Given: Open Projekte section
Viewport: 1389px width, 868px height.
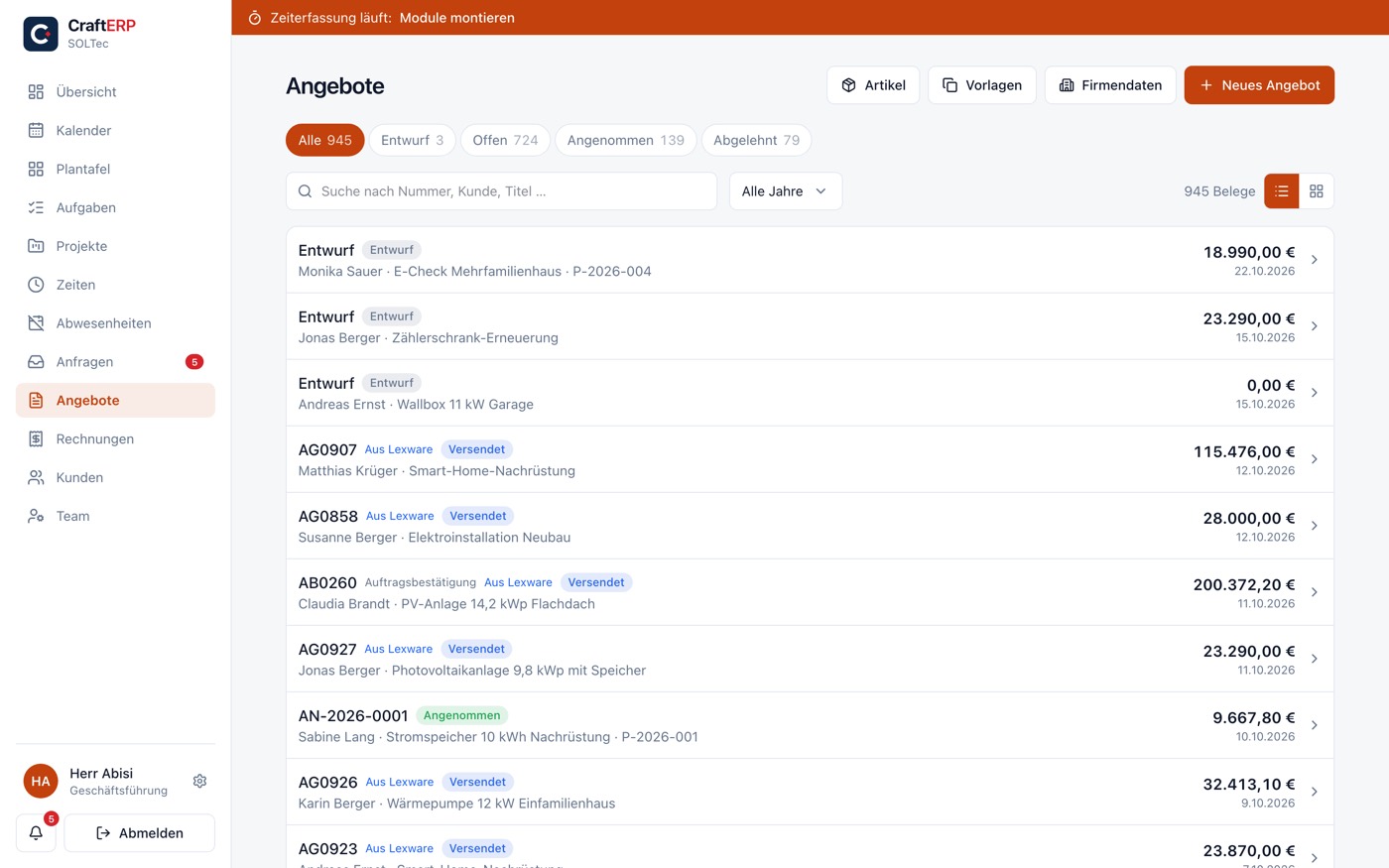Looking at the screenshot, I should (115, 246).
